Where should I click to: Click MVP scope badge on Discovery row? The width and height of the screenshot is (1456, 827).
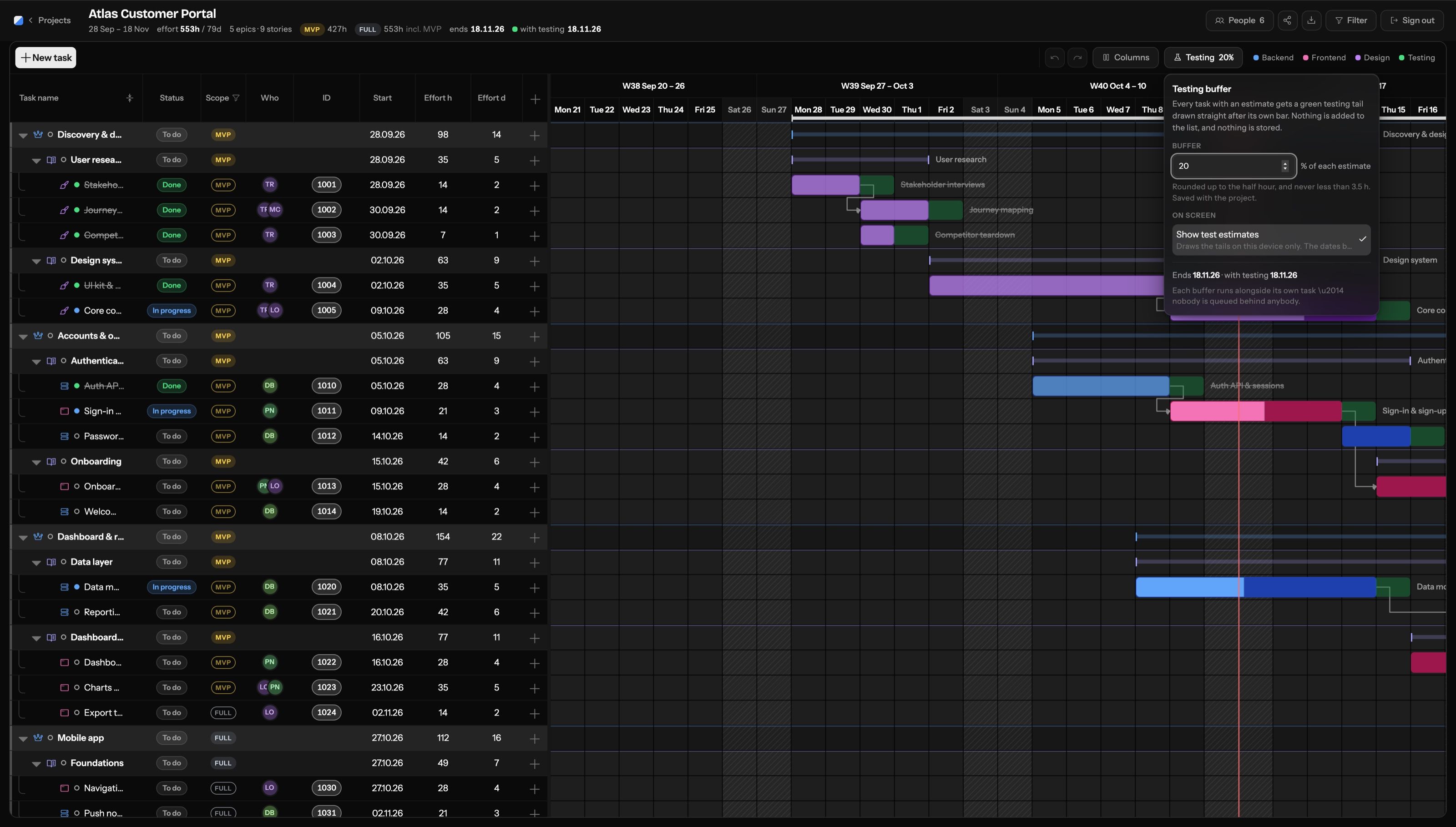pos(222,135)
